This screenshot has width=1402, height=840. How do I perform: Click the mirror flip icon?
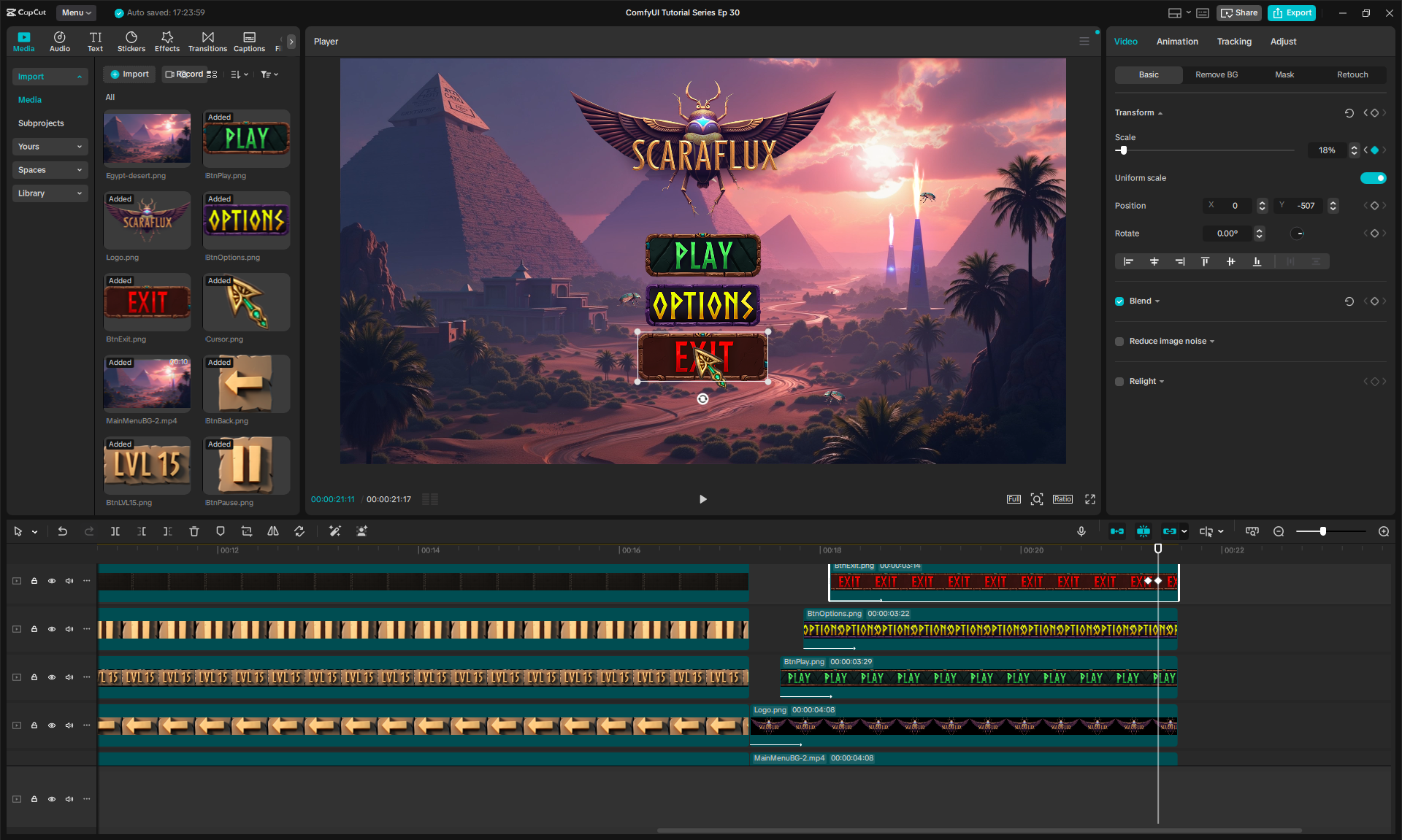point(273,531)
